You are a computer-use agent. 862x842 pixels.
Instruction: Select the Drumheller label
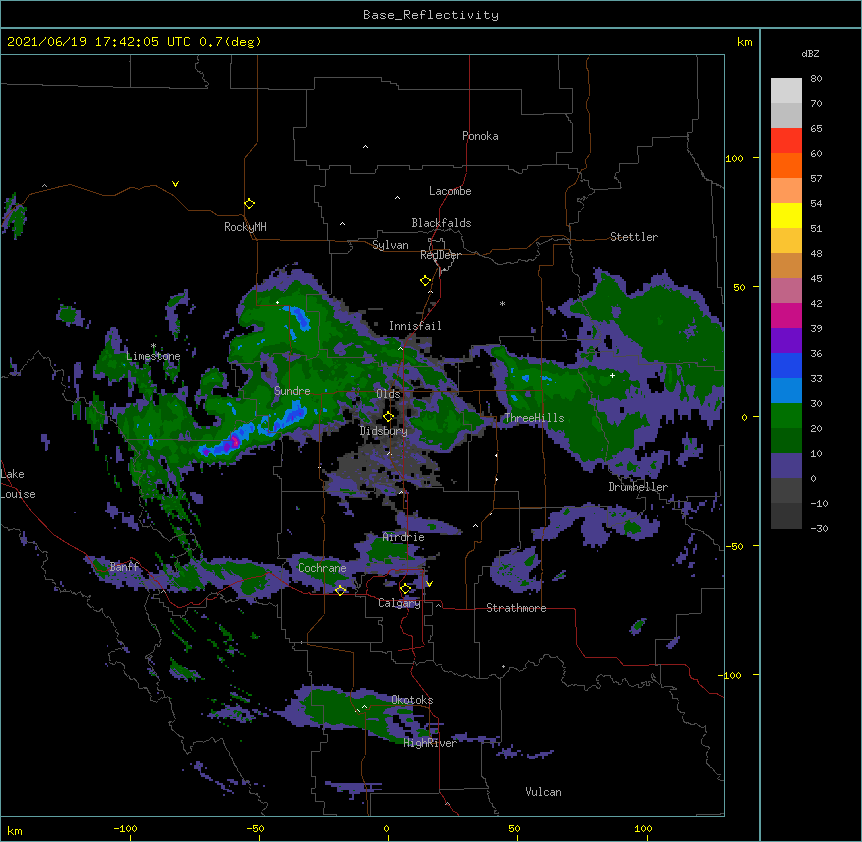point(638,487)
